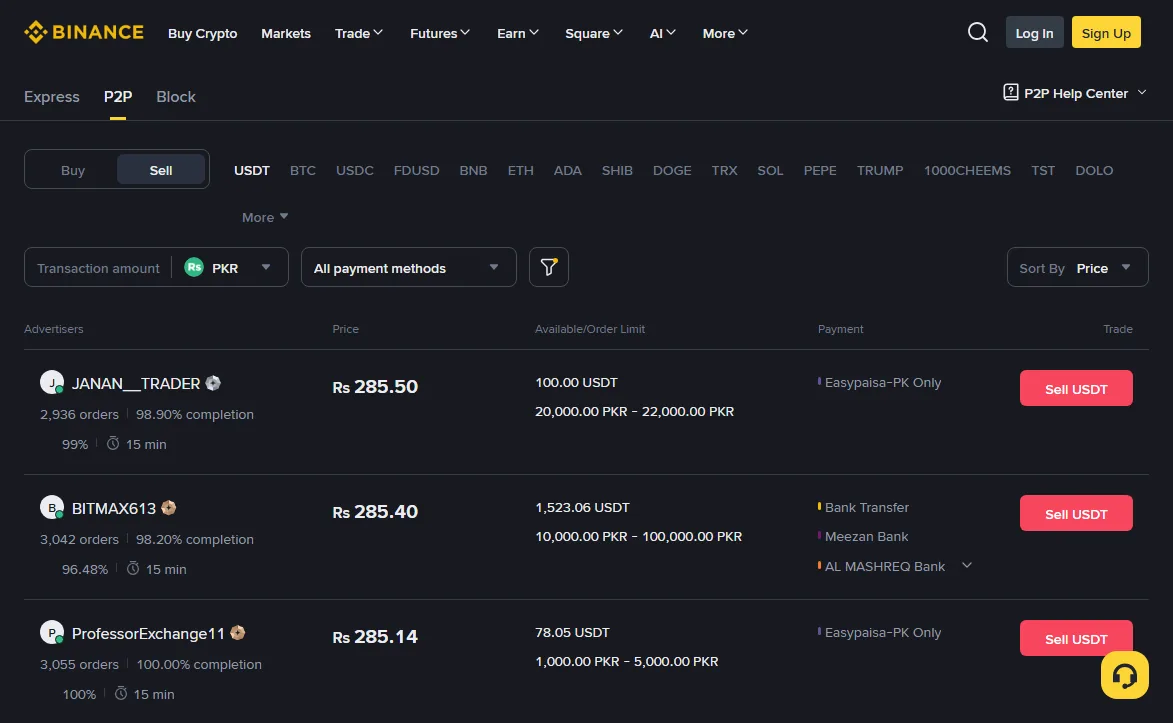Click BITMAX613 verification badge

pyautogui.click(x=169, y=508)
